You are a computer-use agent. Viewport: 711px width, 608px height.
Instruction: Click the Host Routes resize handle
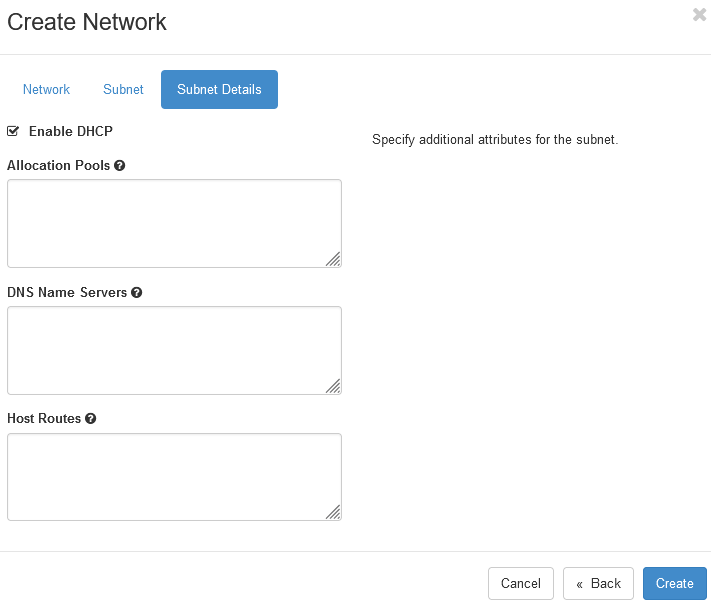(333, 512)
